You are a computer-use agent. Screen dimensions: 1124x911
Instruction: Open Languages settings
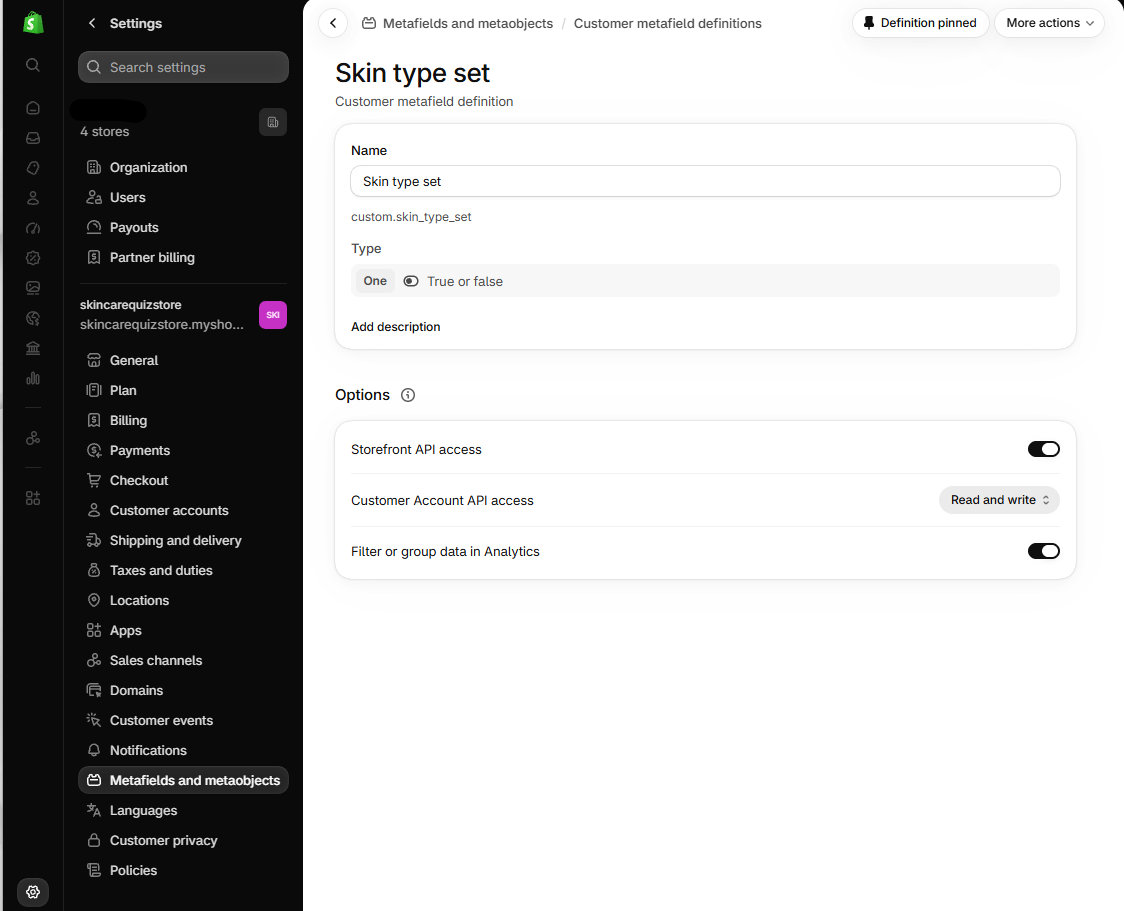click(183, 811)
